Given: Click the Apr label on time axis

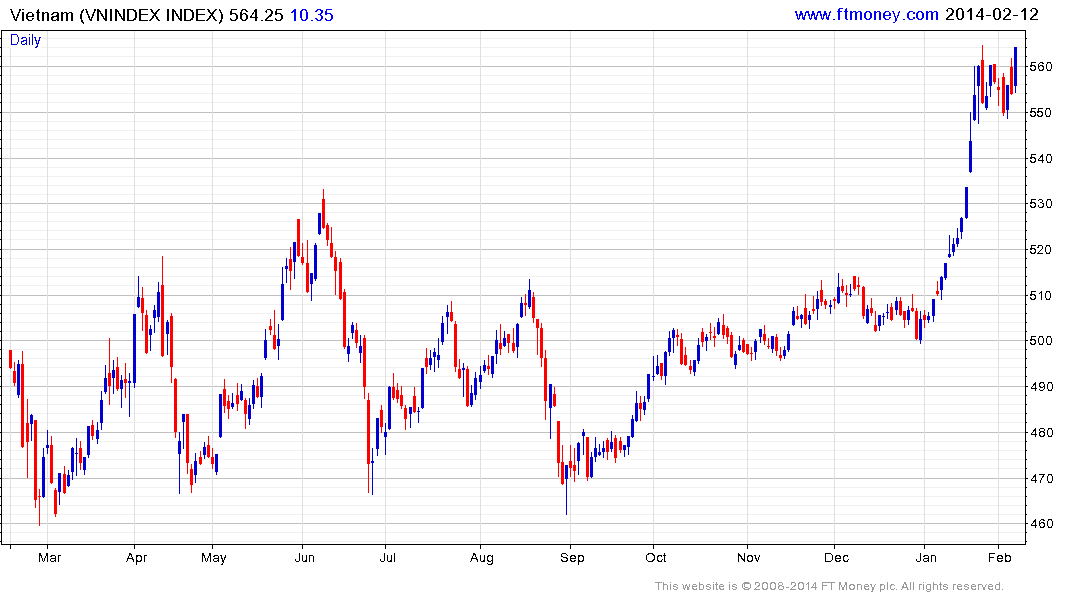Looking at the screenshot, I should click(136, 558).
